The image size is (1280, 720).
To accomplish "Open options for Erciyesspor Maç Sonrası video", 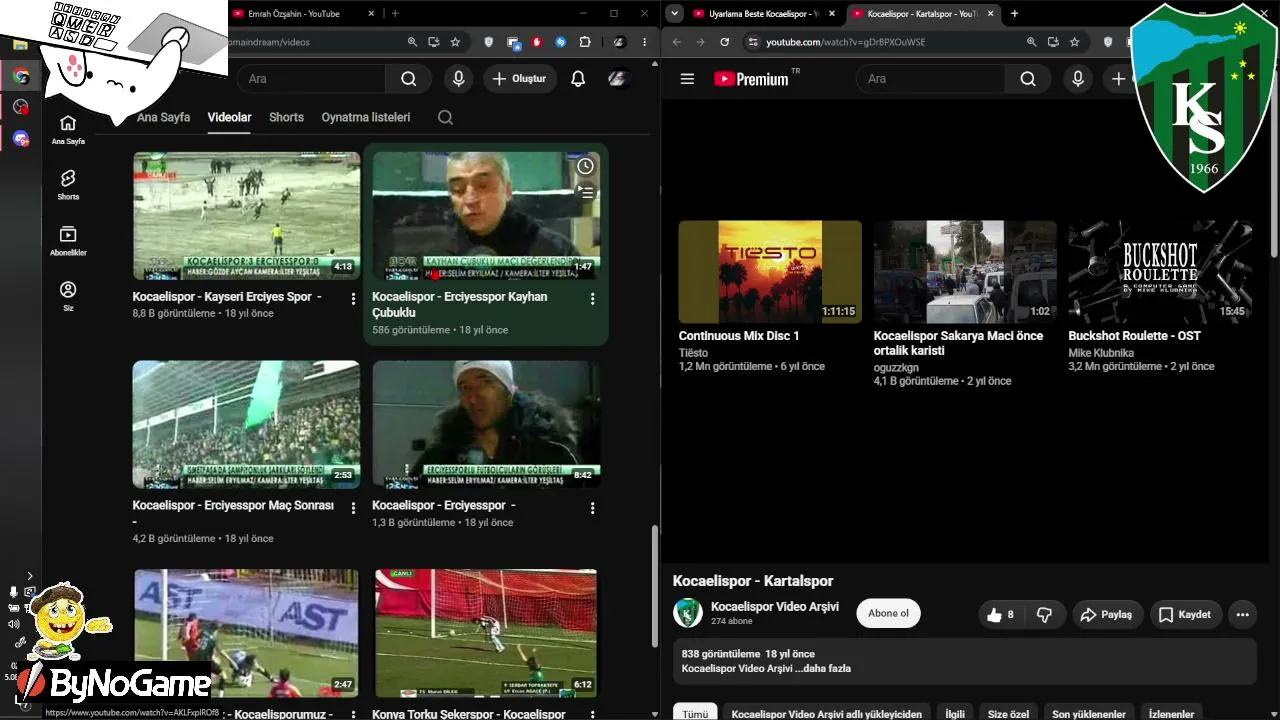I will (x=353, y=508).
